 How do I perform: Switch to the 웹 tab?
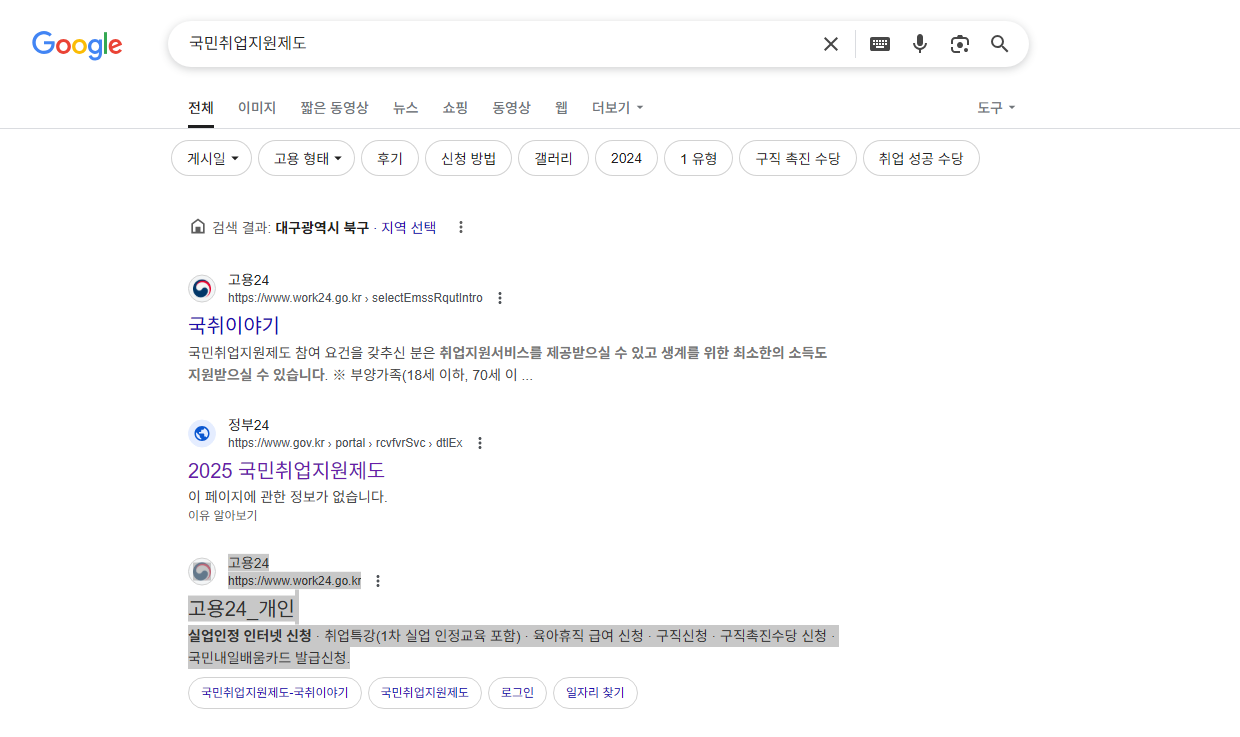(561, 107)
